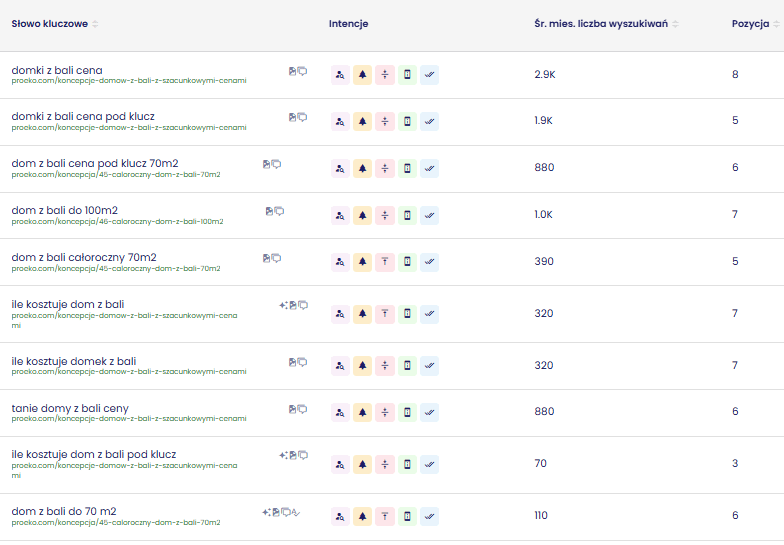Click speech bubble icon beside tanie domy z bali ceny

[x=302, y=410]
